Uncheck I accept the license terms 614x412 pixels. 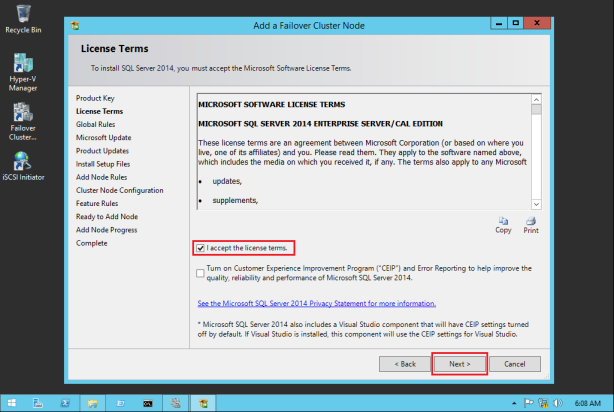(200, 248)
